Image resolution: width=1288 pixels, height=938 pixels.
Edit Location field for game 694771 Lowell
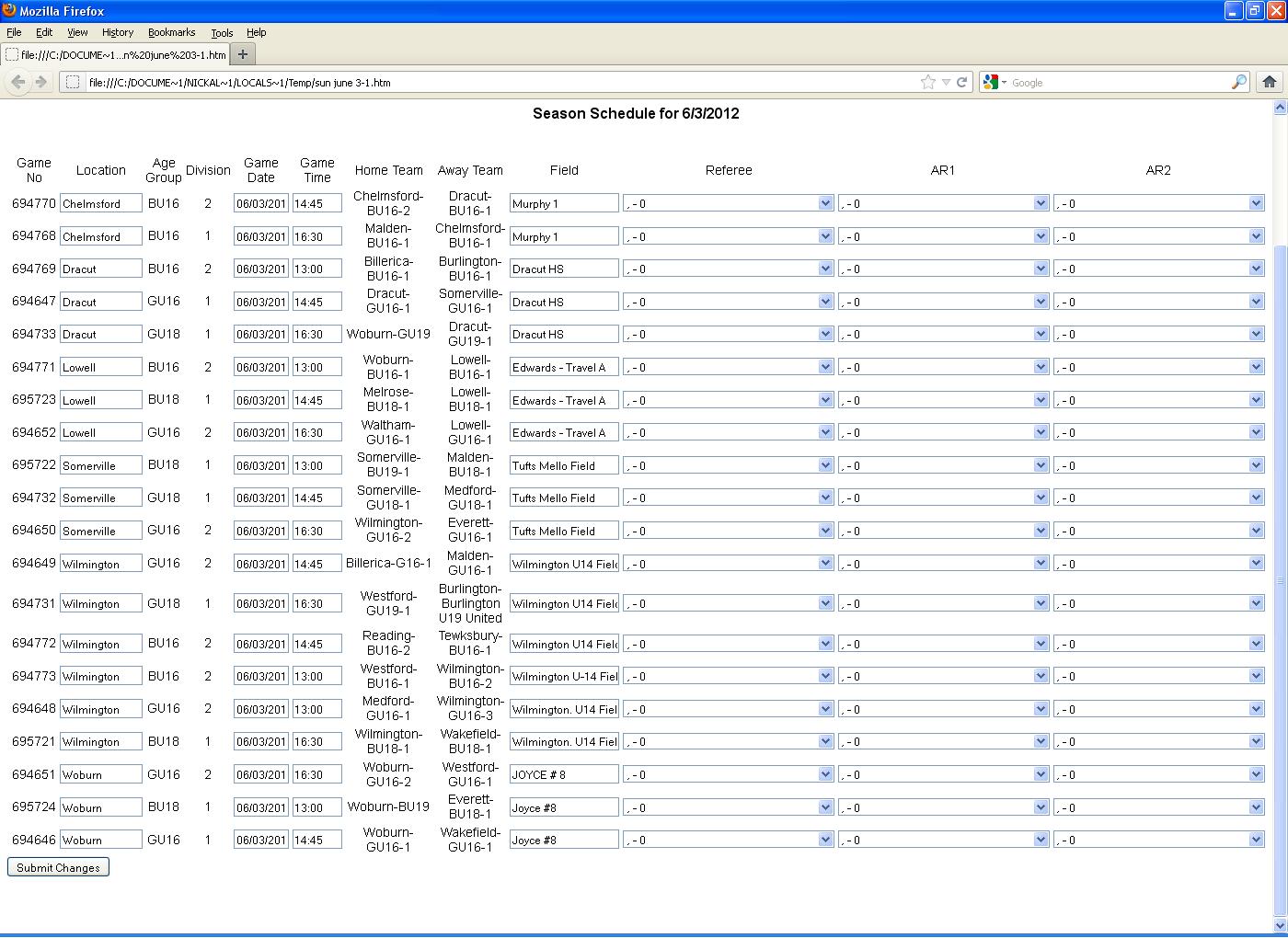[101, 367]
